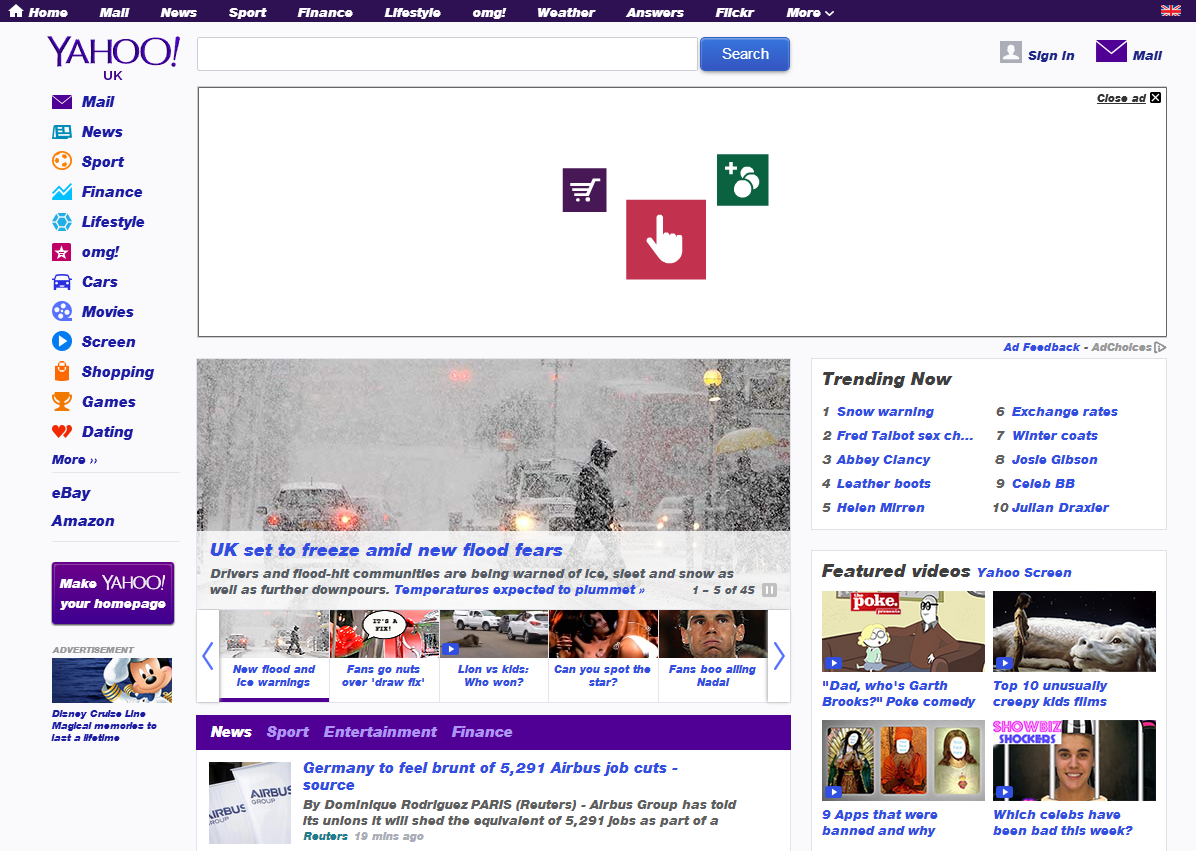
Task: Click the Dating hearts icon
Action: coord(62,432)
